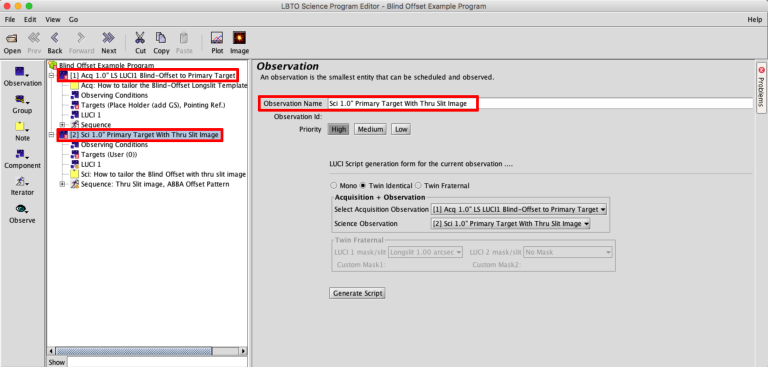Image resolution: width=768 pixels, height=367 pixels.
Task: Click the Copy toolbar icon
Action: [161, 38]
